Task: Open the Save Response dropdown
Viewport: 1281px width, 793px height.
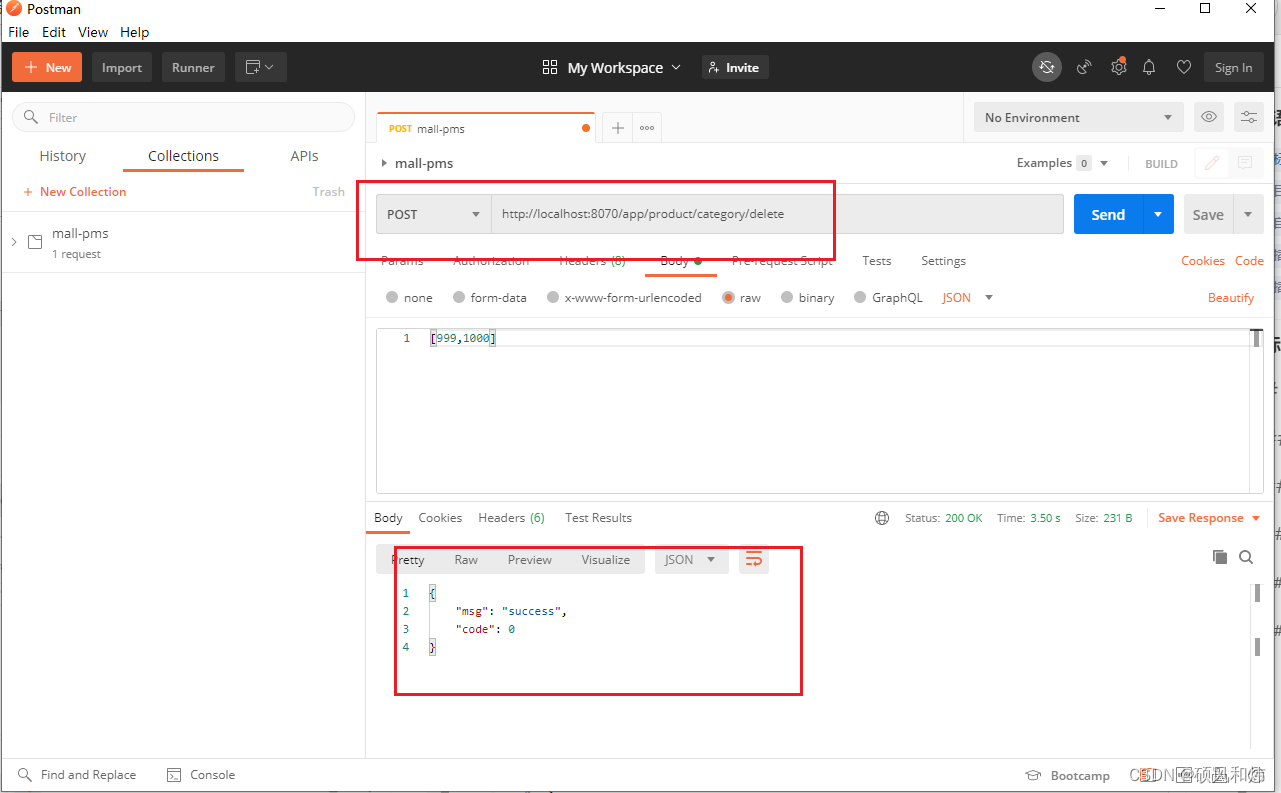Action: [1208, 518]
